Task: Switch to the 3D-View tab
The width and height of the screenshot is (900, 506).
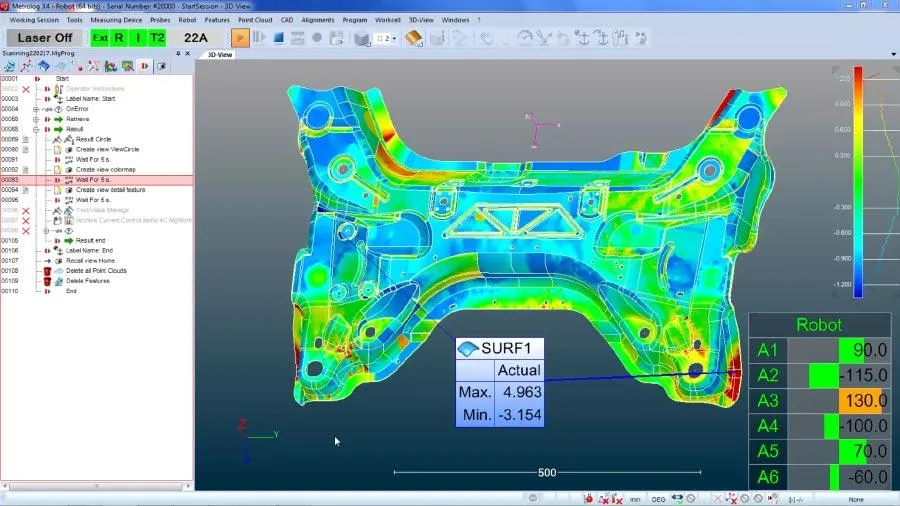Action: coord(219,54)
